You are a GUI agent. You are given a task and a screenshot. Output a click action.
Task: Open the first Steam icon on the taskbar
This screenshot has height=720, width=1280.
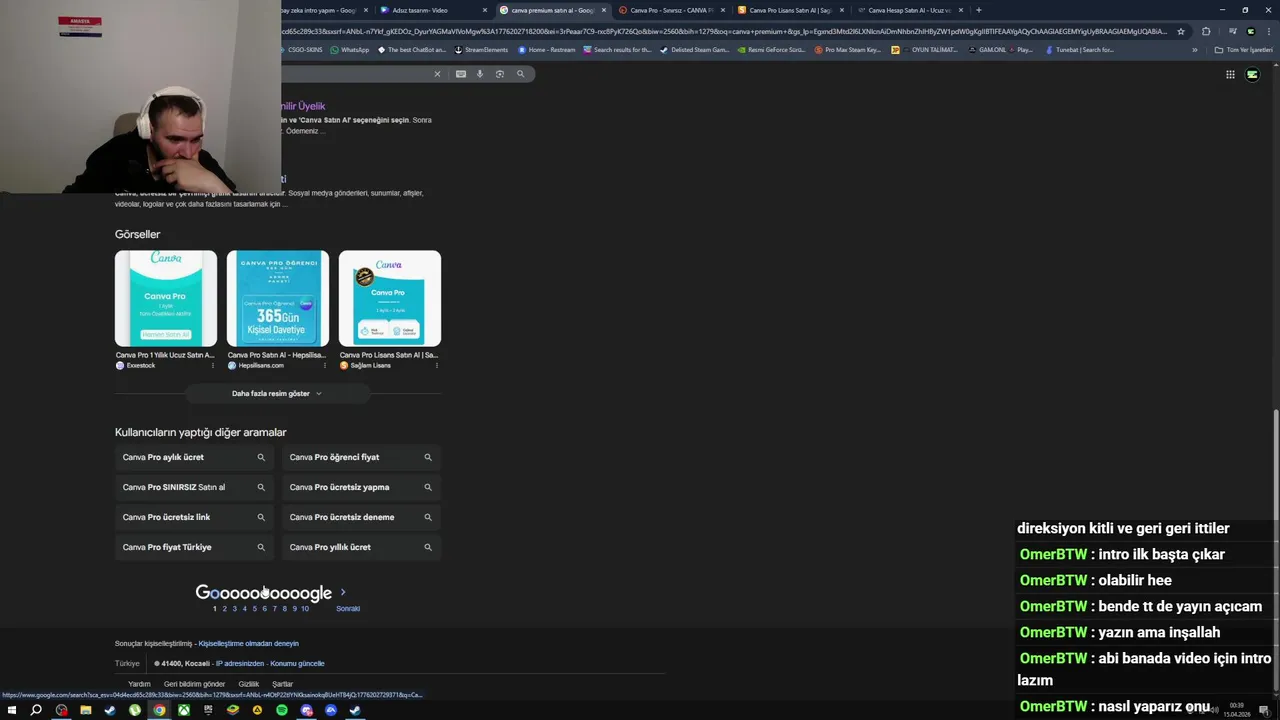110,710
